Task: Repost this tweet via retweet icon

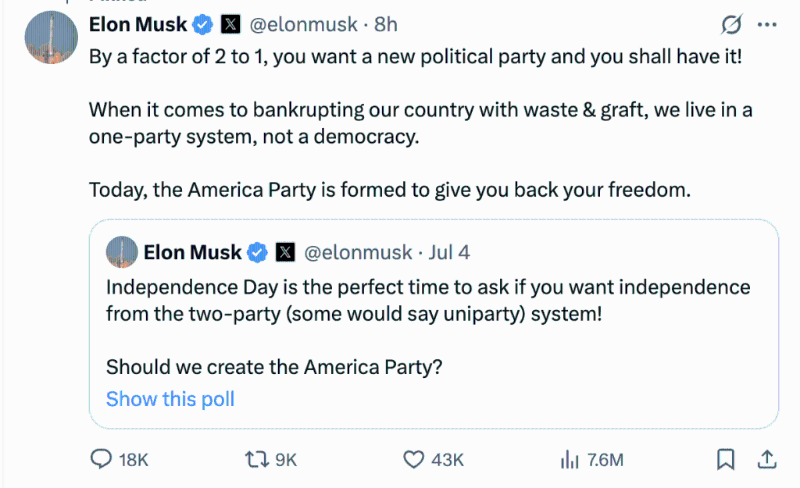Action: point(257,459)
